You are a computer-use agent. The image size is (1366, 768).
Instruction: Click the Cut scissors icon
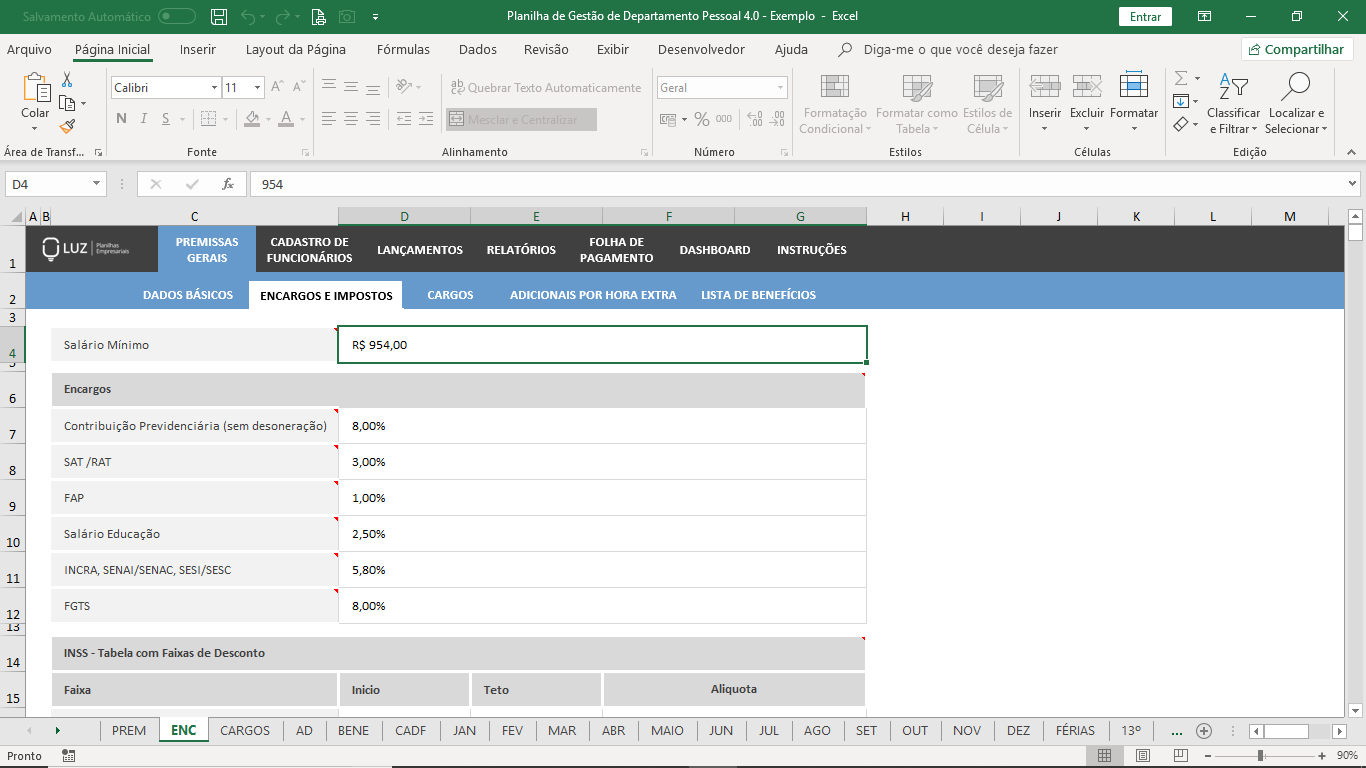pos(67,80)
